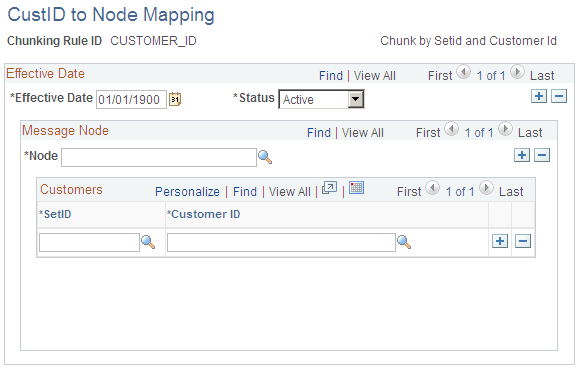Focus the SetID input field
This screenshot has height=370, width=582.
tap(89, 242)
